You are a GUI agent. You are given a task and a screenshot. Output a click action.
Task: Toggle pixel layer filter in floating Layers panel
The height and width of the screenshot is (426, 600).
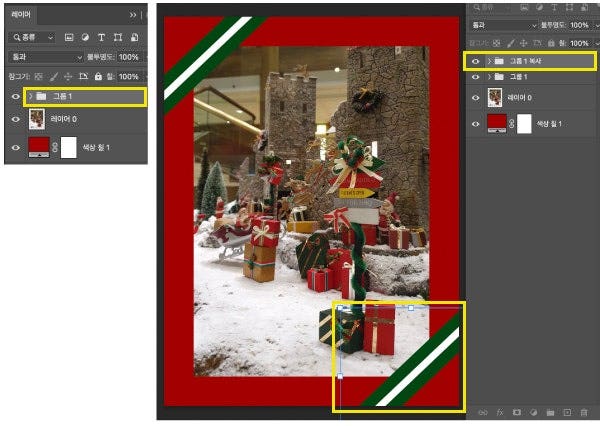69,38
